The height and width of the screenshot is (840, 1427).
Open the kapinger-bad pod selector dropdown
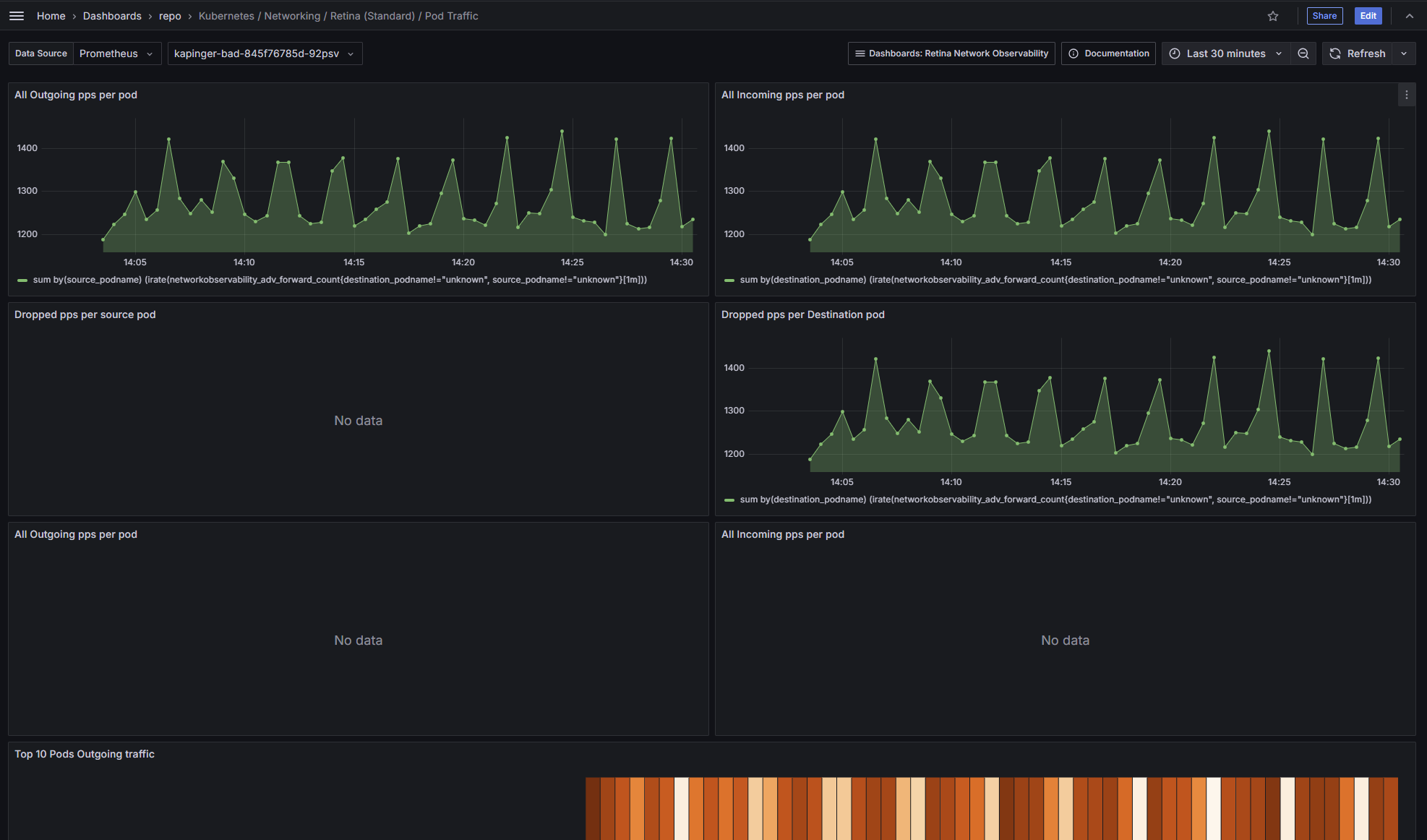point(265,53)
